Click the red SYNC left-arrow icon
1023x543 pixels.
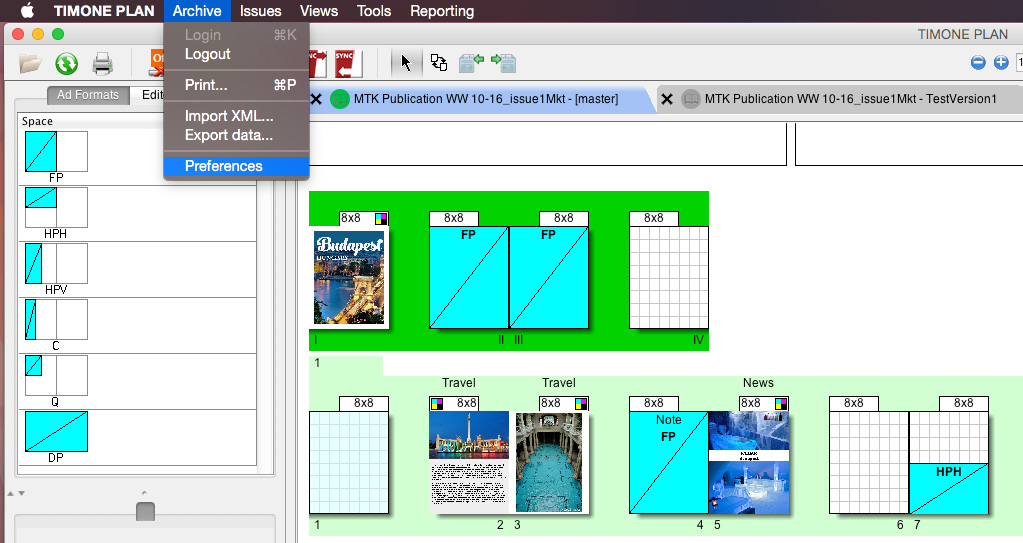pos(347,63)
